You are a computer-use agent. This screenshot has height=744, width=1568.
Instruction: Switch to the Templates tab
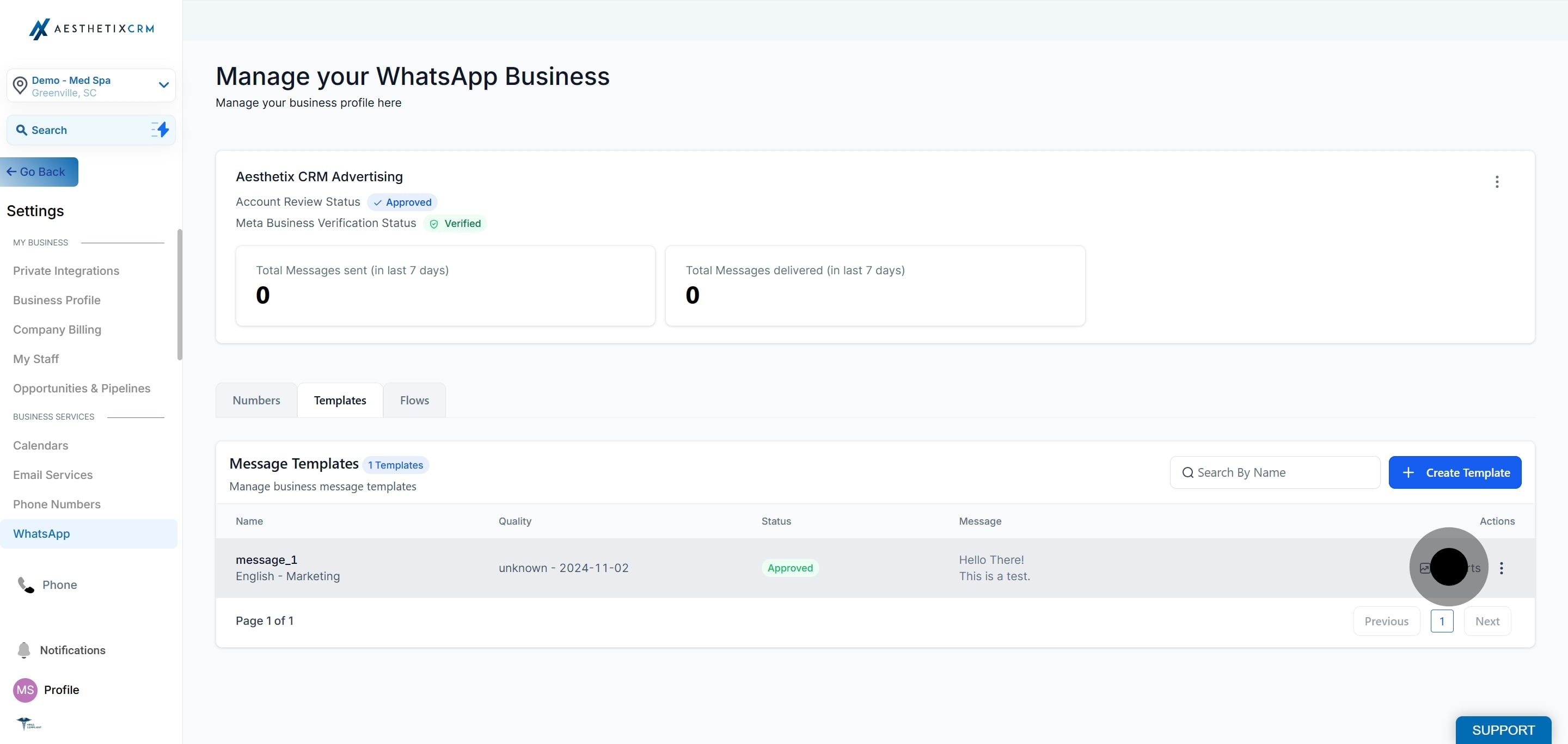340,400
